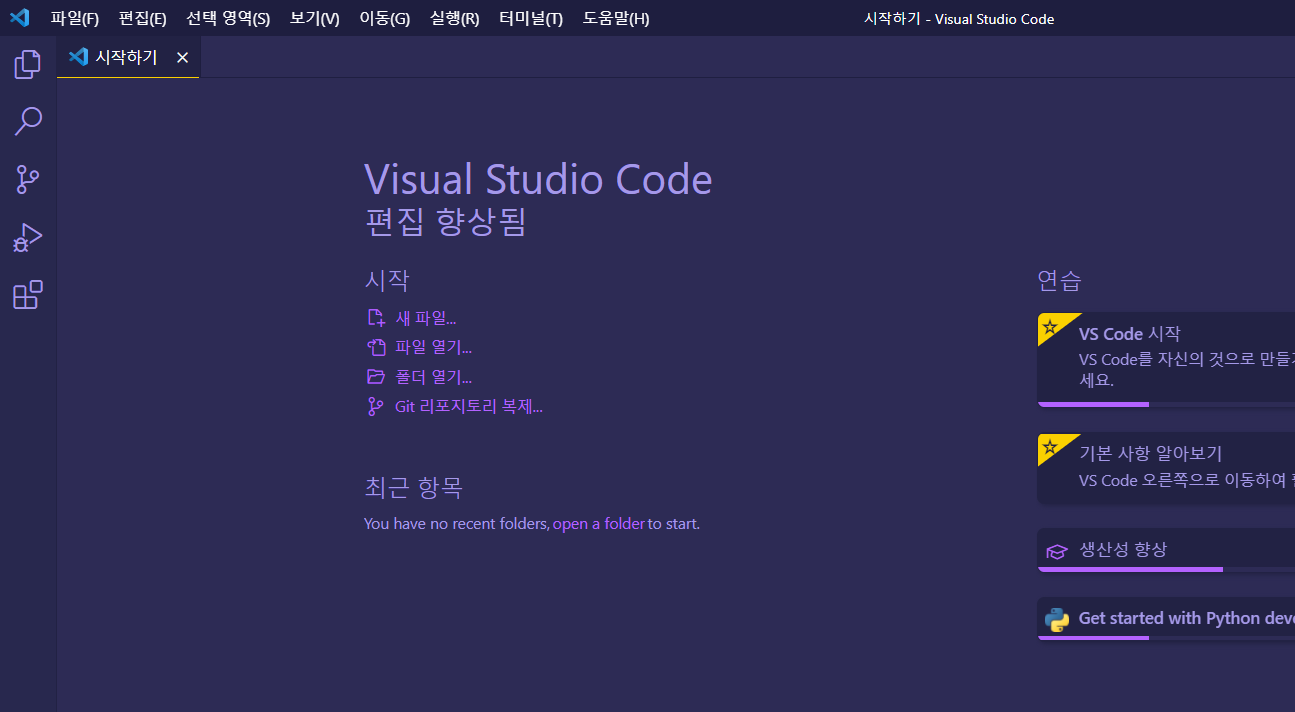Click the git branch icon beside Git 리포지토리 복제

tap(376, 406)
